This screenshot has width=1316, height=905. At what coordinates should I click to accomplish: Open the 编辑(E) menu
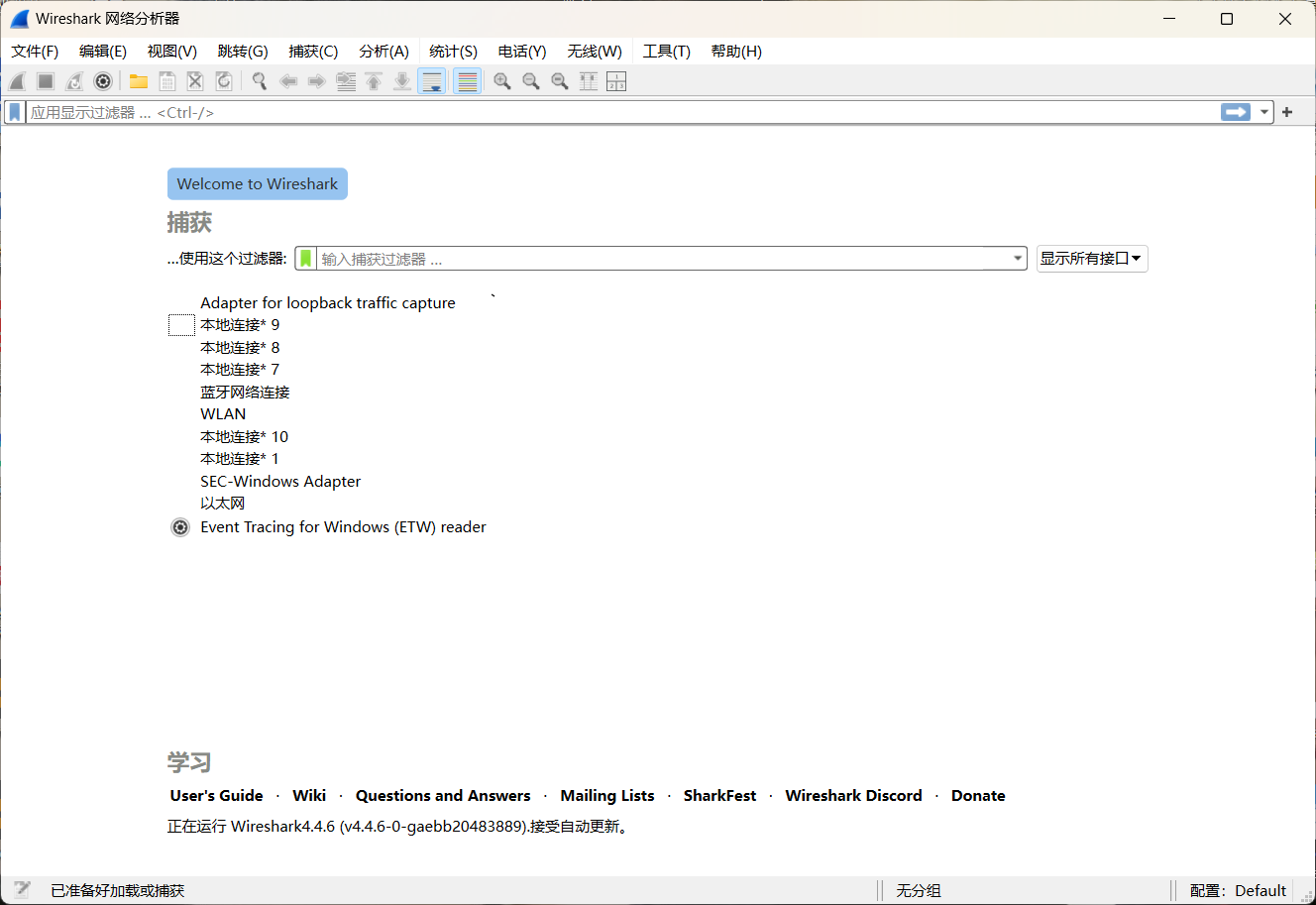tap(103, 52)
